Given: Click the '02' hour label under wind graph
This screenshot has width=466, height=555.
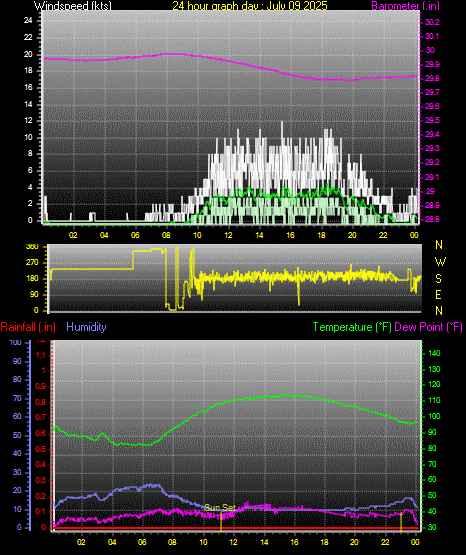Looking at the screenshot, I should tap(73, 235).
